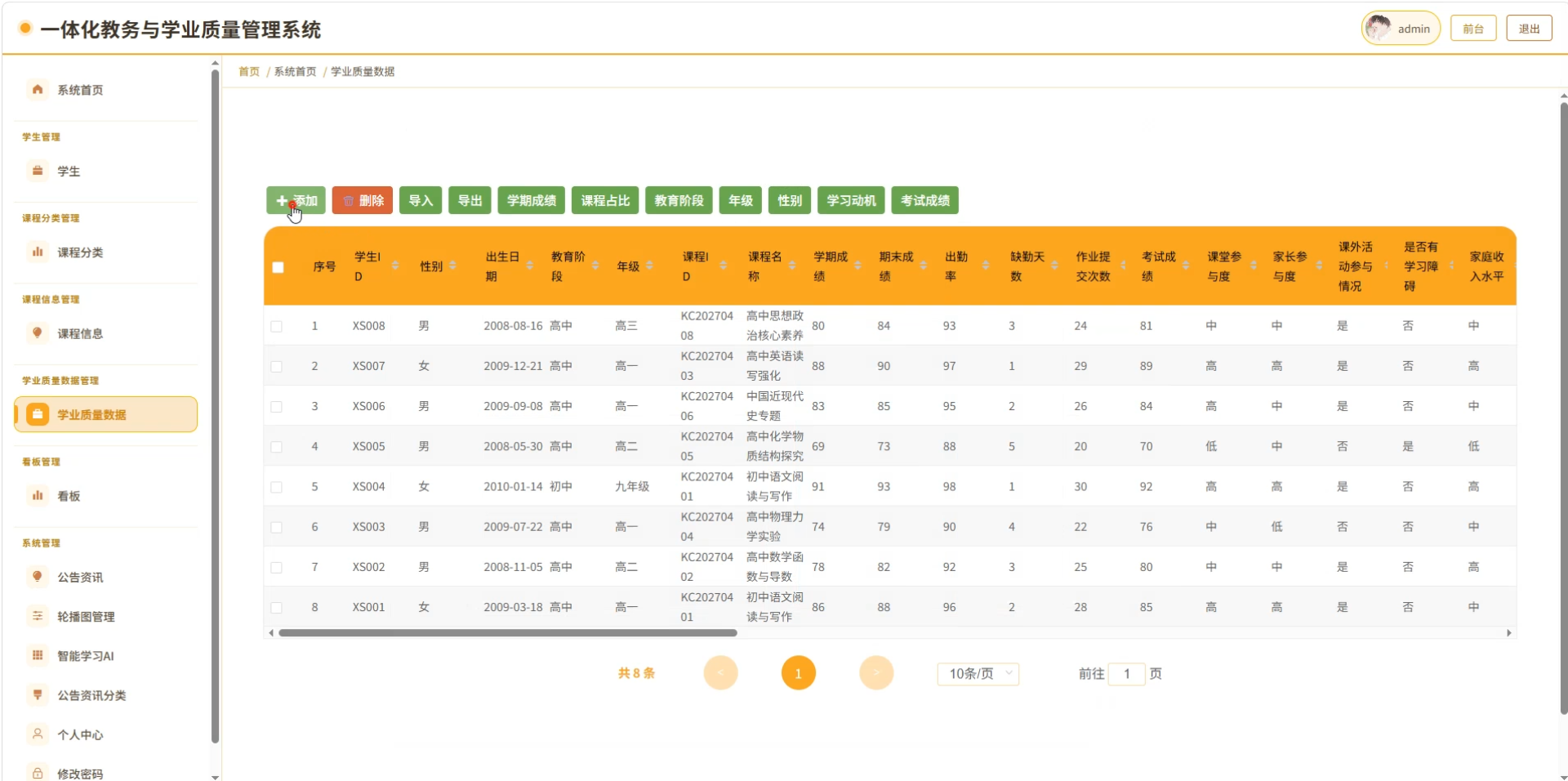This screenshot has width=1568, height=781.
Task: Click the 前往 page number input
Action: (x=1127, y=673)
